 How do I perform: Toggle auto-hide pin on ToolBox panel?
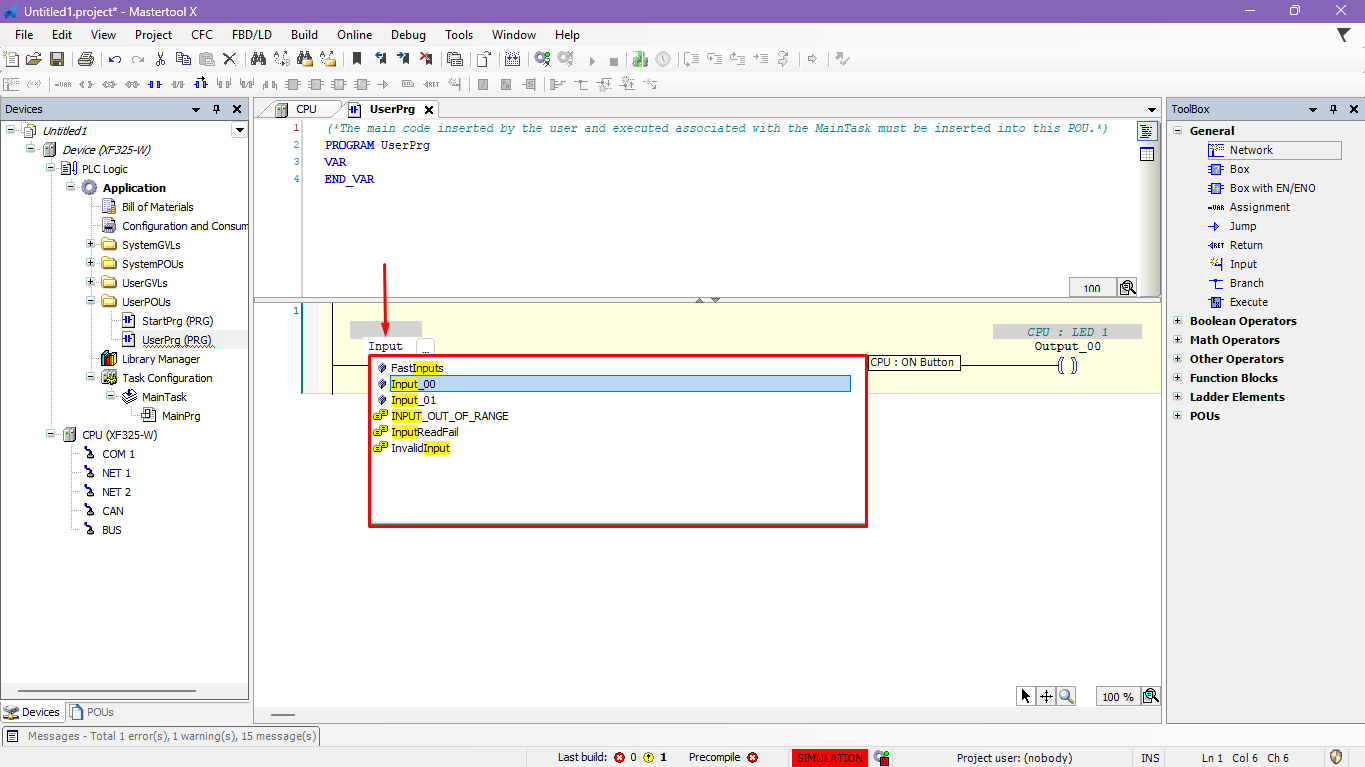coord(1335,109)
